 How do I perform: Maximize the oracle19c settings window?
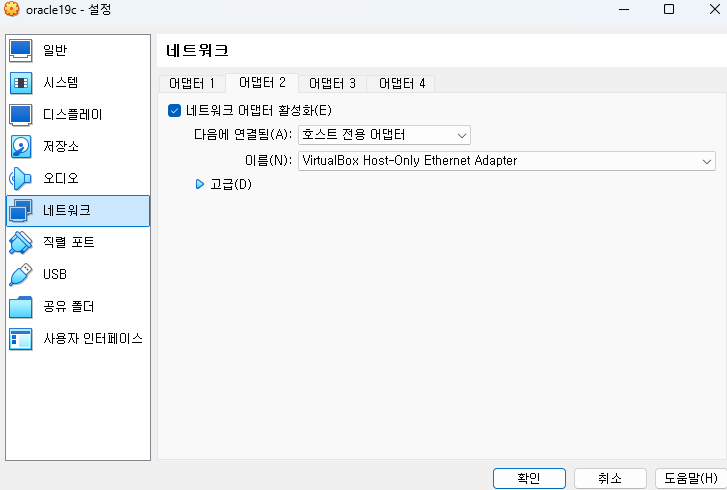pos(669,9)
